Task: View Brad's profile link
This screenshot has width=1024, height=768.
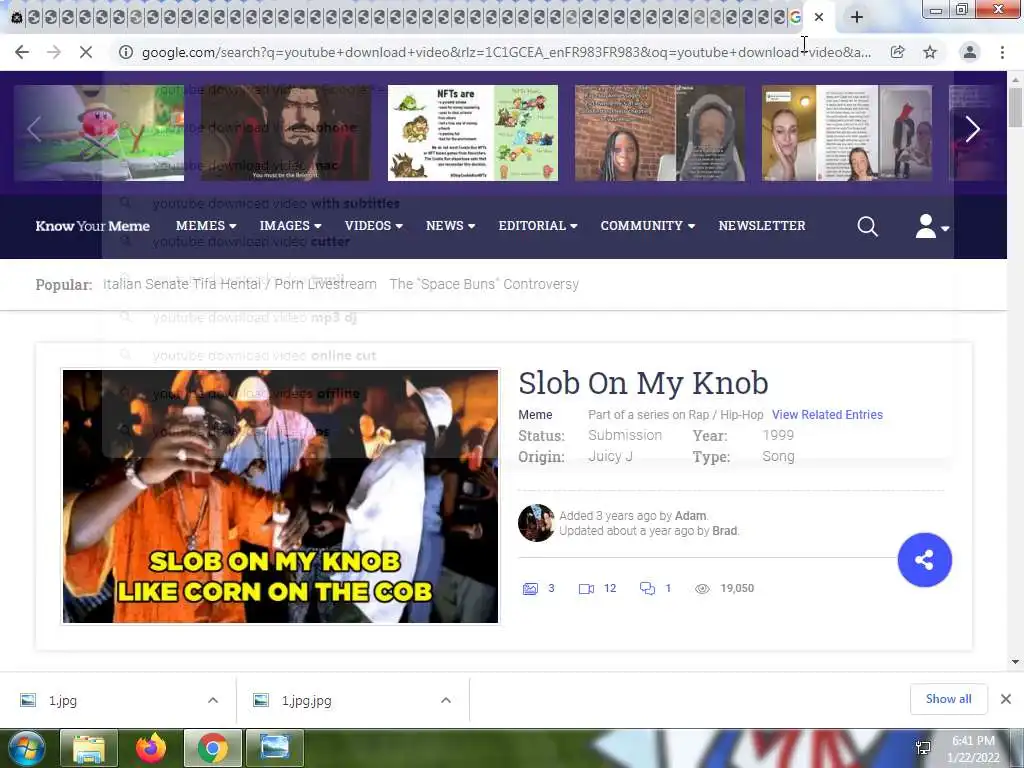Action: pos(724,531)
